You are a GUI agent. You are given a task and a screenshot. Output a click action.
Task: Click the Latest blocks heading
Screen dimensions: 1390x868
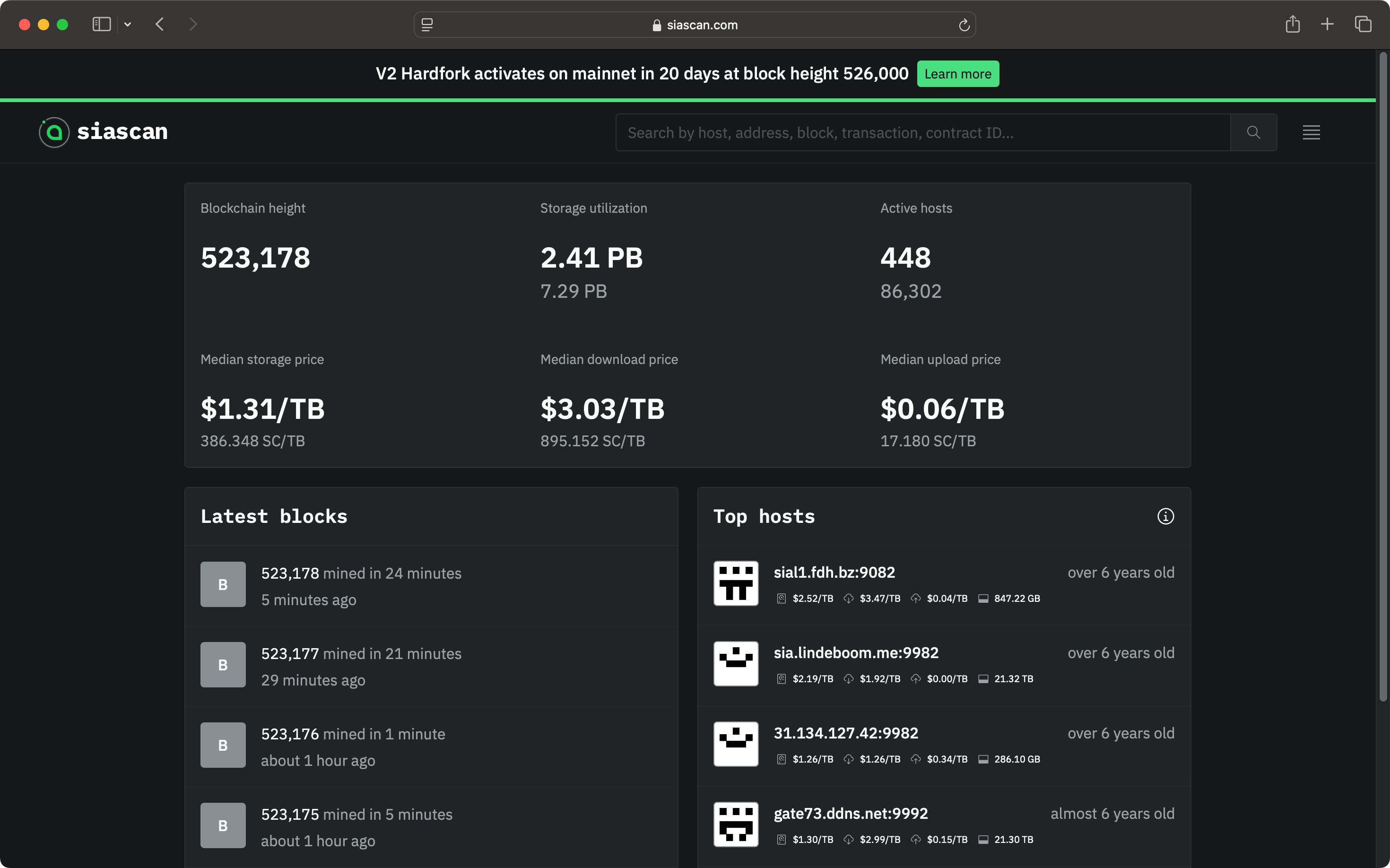[x=274, y=516]
